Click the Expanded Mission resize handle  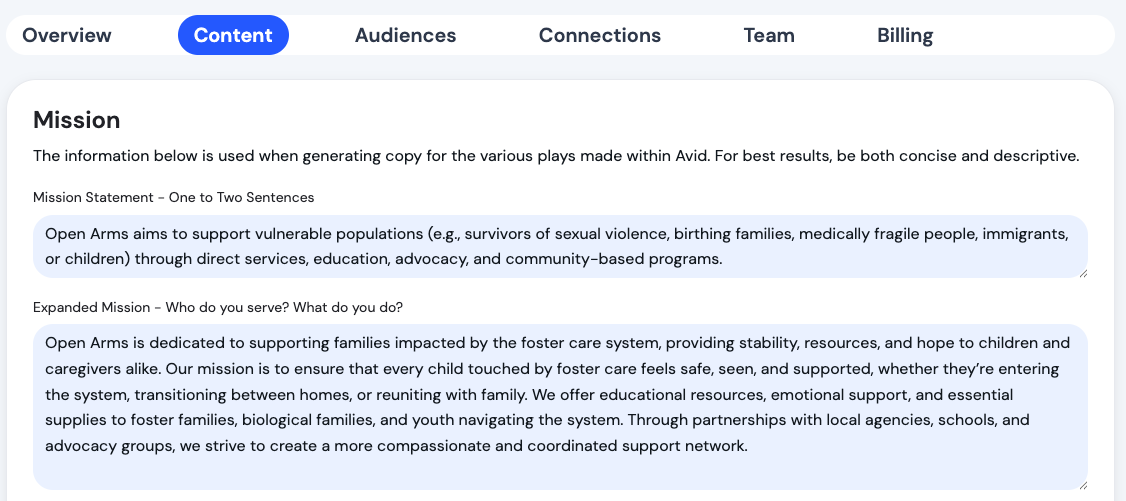coord(1083,485)
